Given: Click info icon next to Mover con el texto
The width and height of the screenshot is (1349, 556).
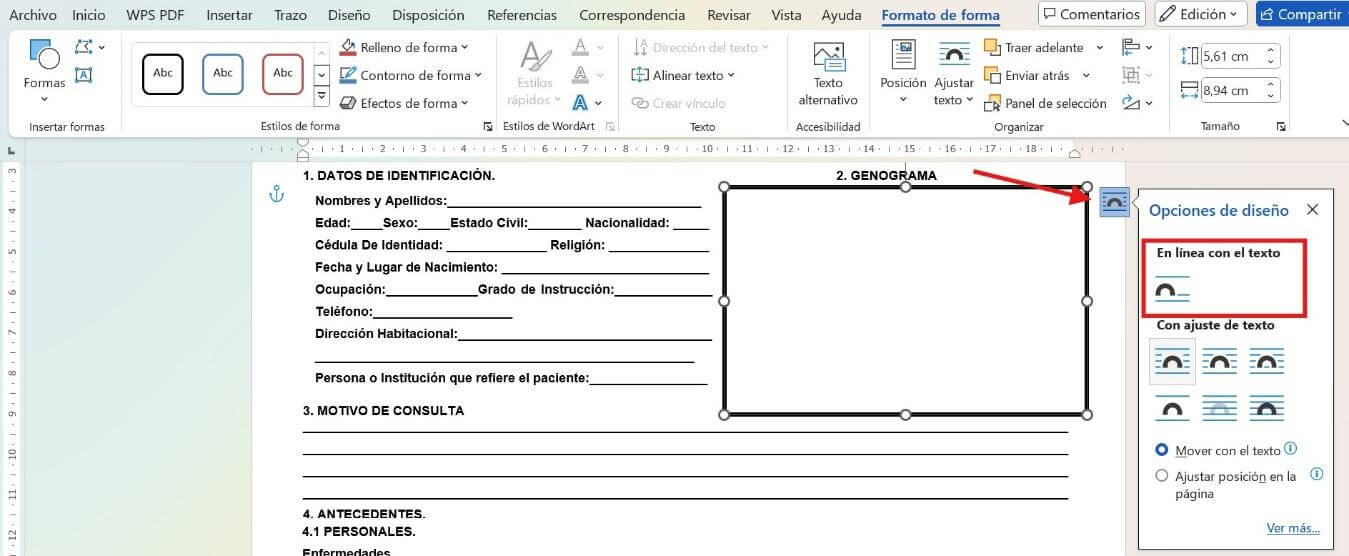Looking at the screenshot, I should [x=1291, y=449].
